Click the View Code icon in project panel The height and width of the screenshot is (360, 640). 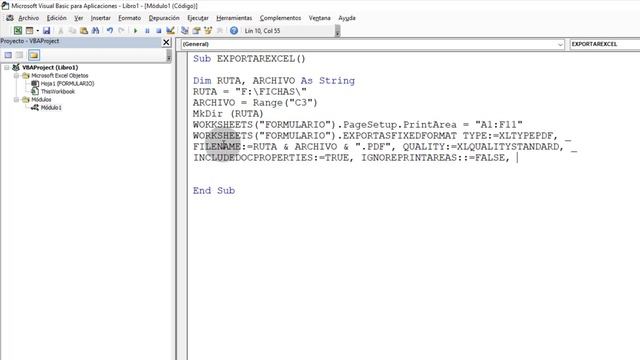8,55
